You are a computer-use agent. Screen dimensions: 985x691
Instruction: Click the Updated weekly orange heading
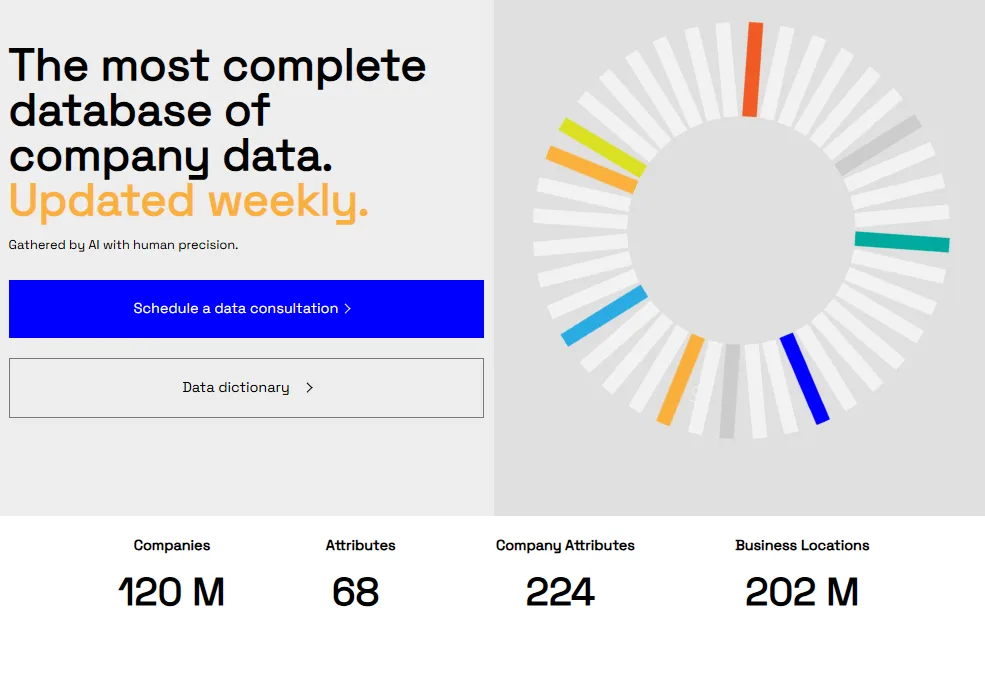click(188, 201)
